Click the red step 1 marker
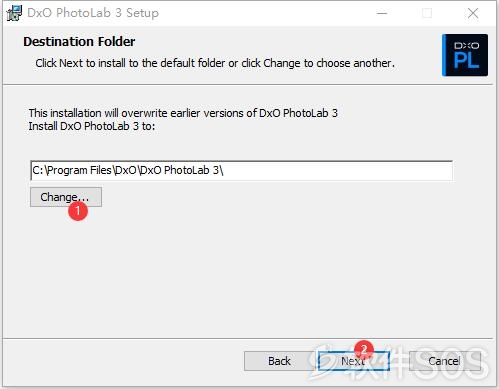The width and height of the screenshot is (499, 389). coord(78,211)
